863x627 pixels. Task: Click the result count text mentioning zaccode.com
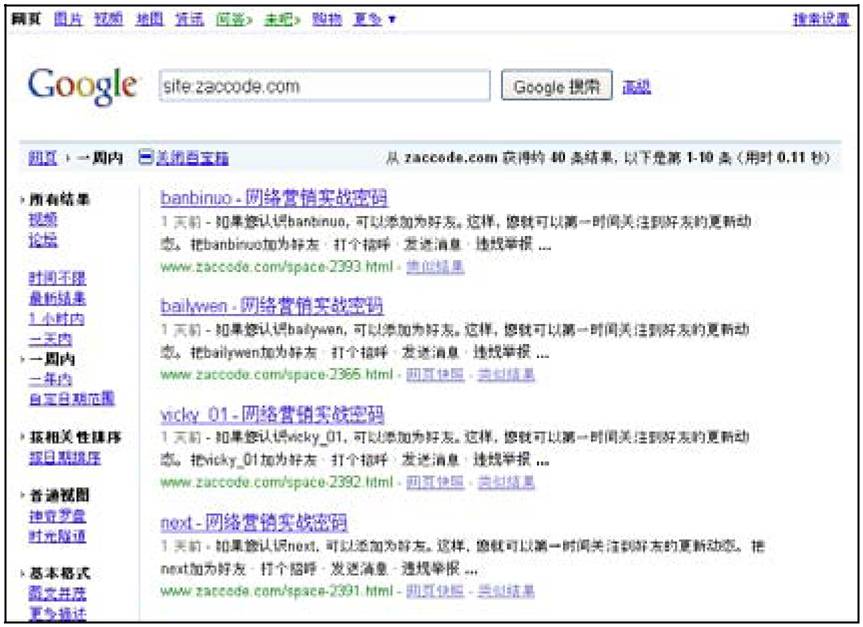tap(608, 158)
